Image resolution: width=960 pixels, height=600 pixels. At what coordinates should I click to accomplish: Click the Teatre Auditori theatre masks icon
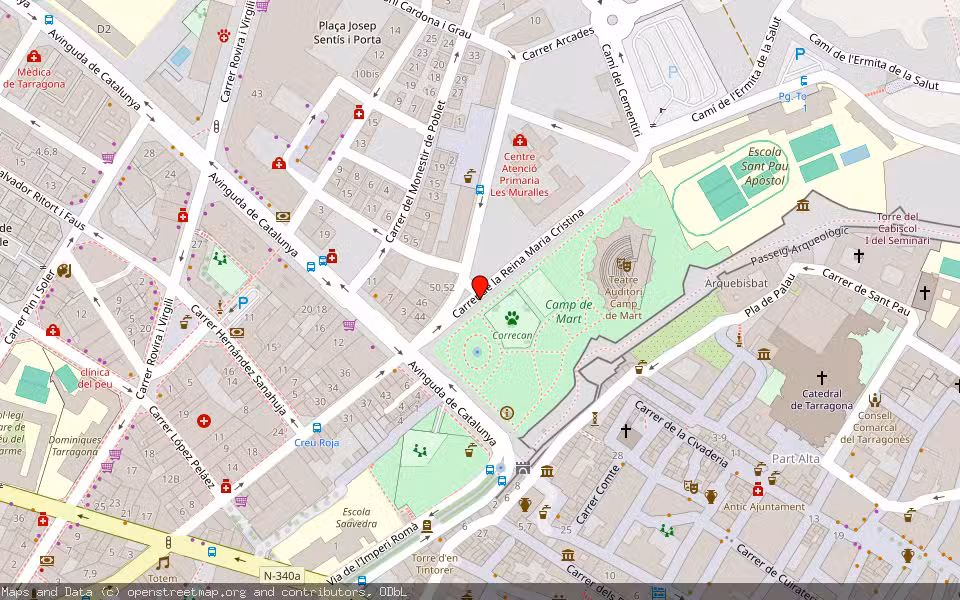click(624, 265)
